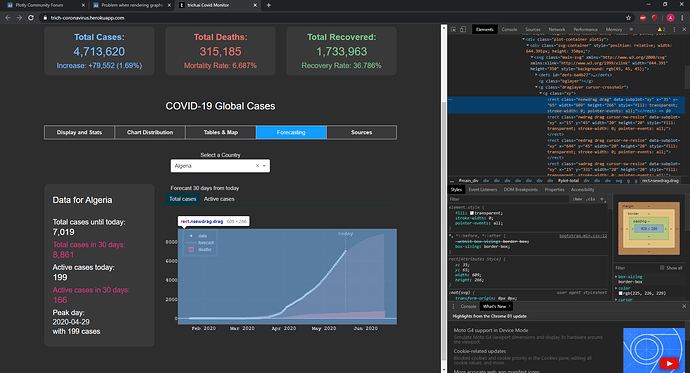The height and width of the screenshot is (373, 690).
Task: Close the Plotly Community Forum tab
Action: pos(83,5)
